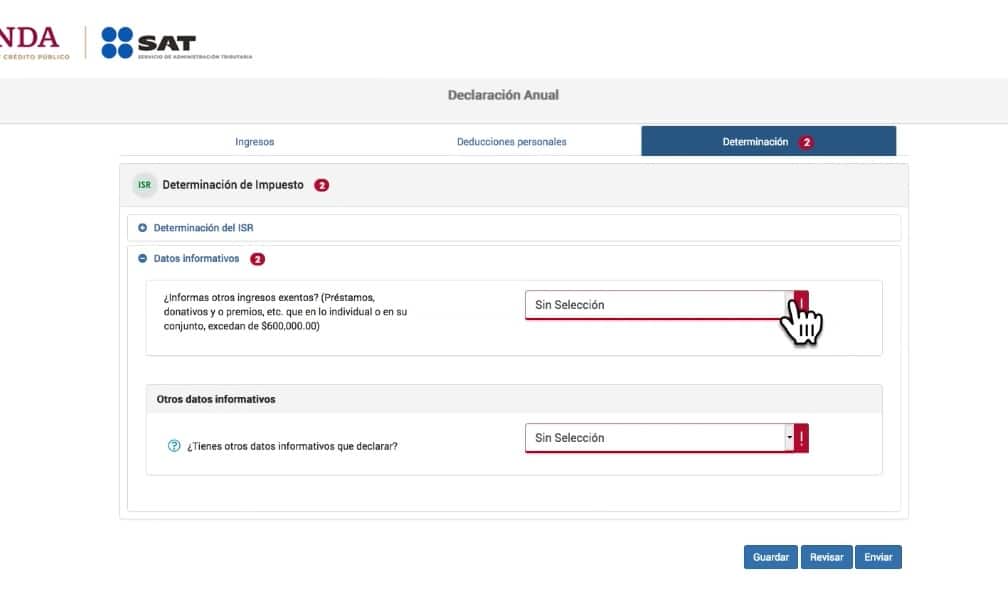Viewport: 1008px width, 604px height.
Task: Click the Guardar button
Action: tap(770, 557)
